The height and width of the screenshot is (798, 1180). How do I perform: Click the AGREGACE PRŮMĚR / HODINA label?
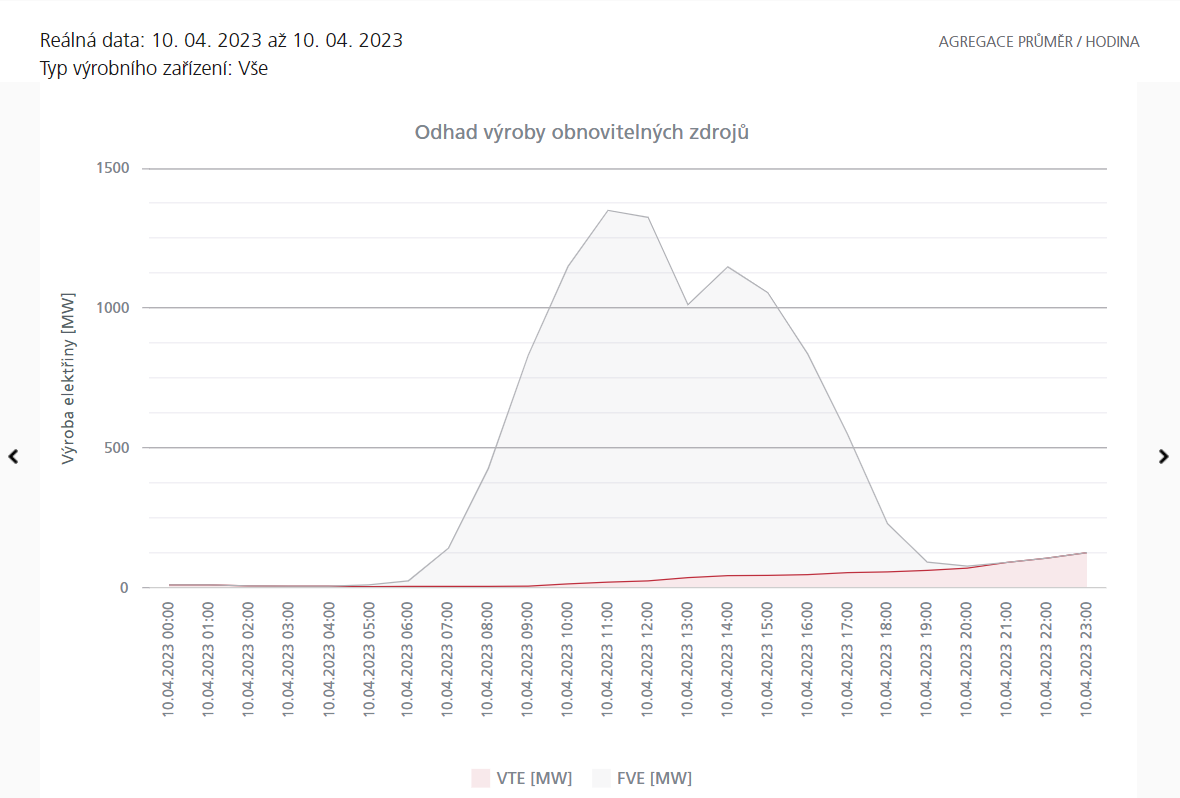tap(1039, 42)
